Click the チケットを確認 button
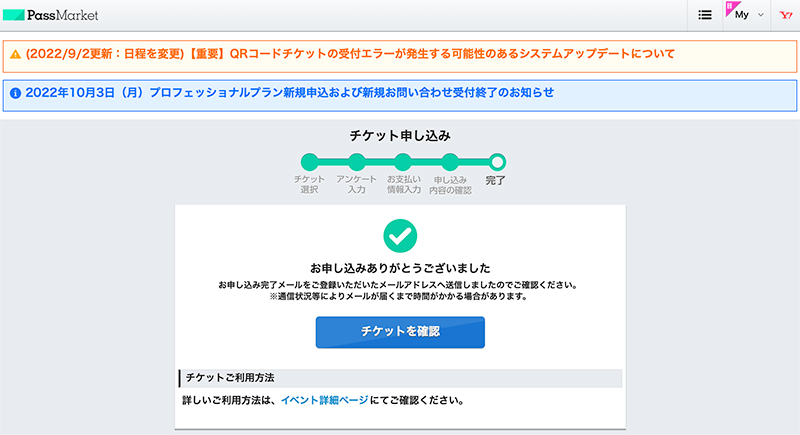The width and height of the screenshot is (800, 435). tap(400, 332)
